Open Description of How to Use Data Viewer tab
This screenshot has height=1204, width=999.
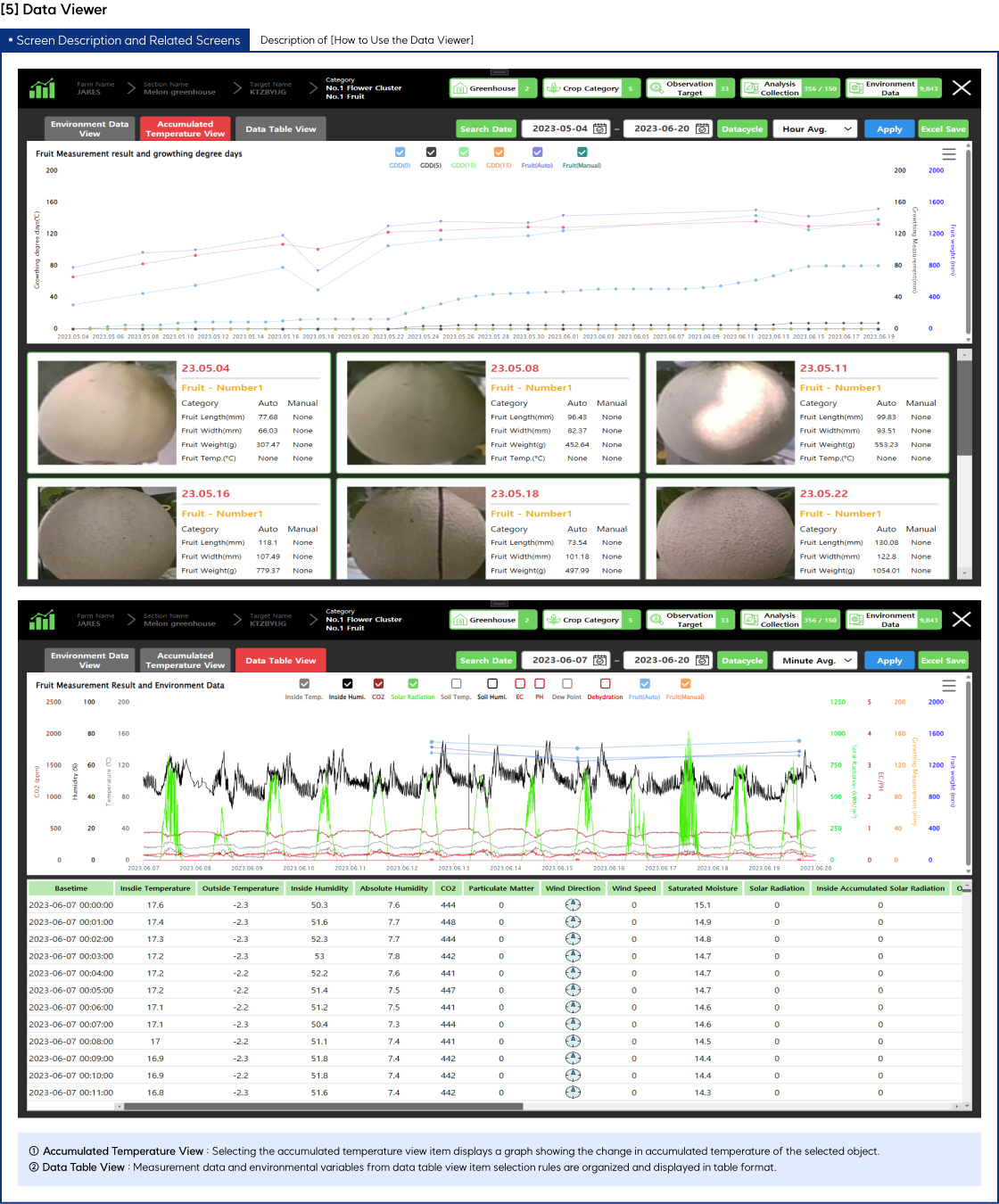[367, 40]
